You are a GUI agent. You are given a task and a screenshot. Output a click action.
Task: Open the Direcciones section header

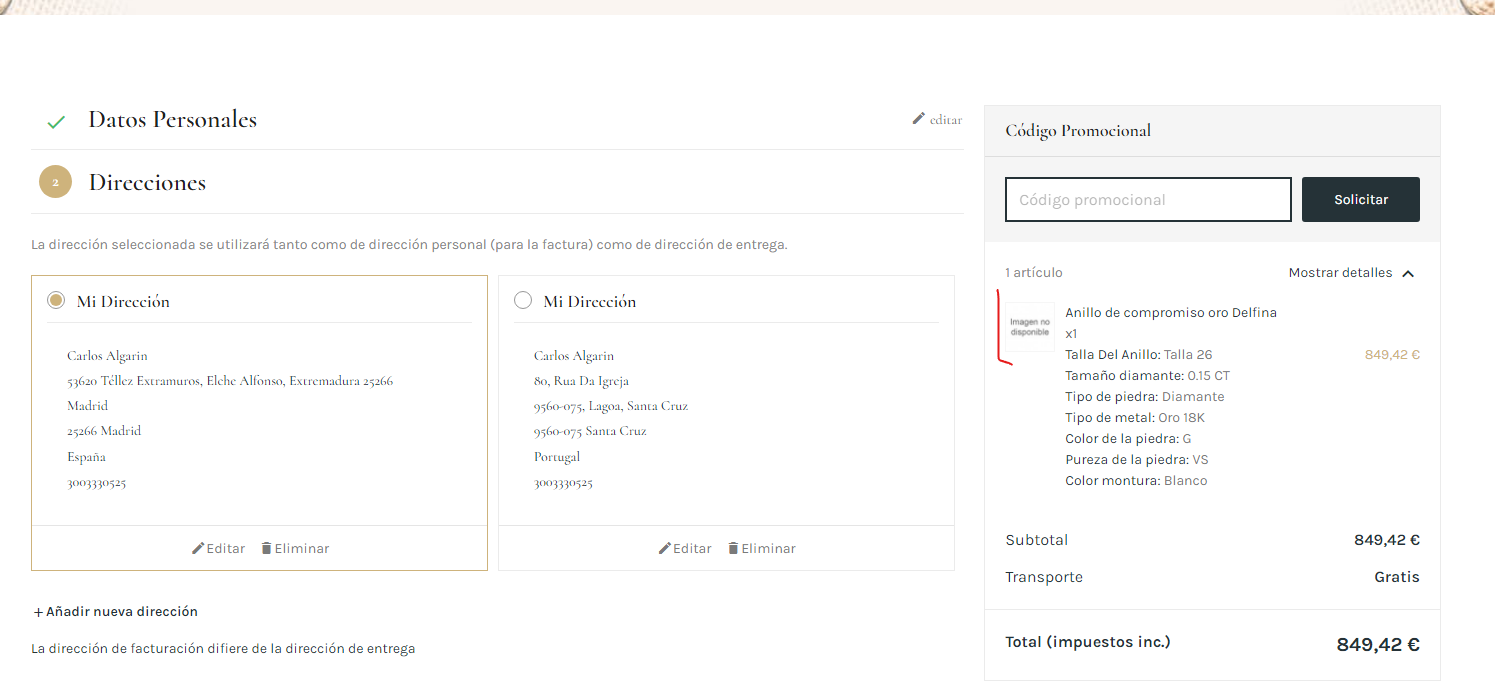[x=147, y=183]
